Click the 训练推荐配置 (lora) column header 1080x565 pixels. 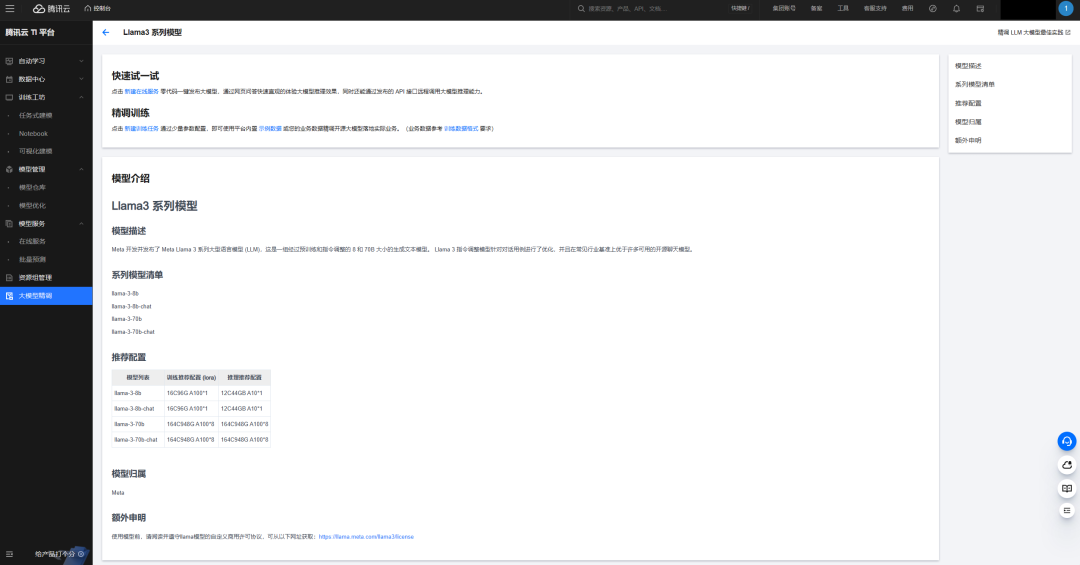[191, 378]
